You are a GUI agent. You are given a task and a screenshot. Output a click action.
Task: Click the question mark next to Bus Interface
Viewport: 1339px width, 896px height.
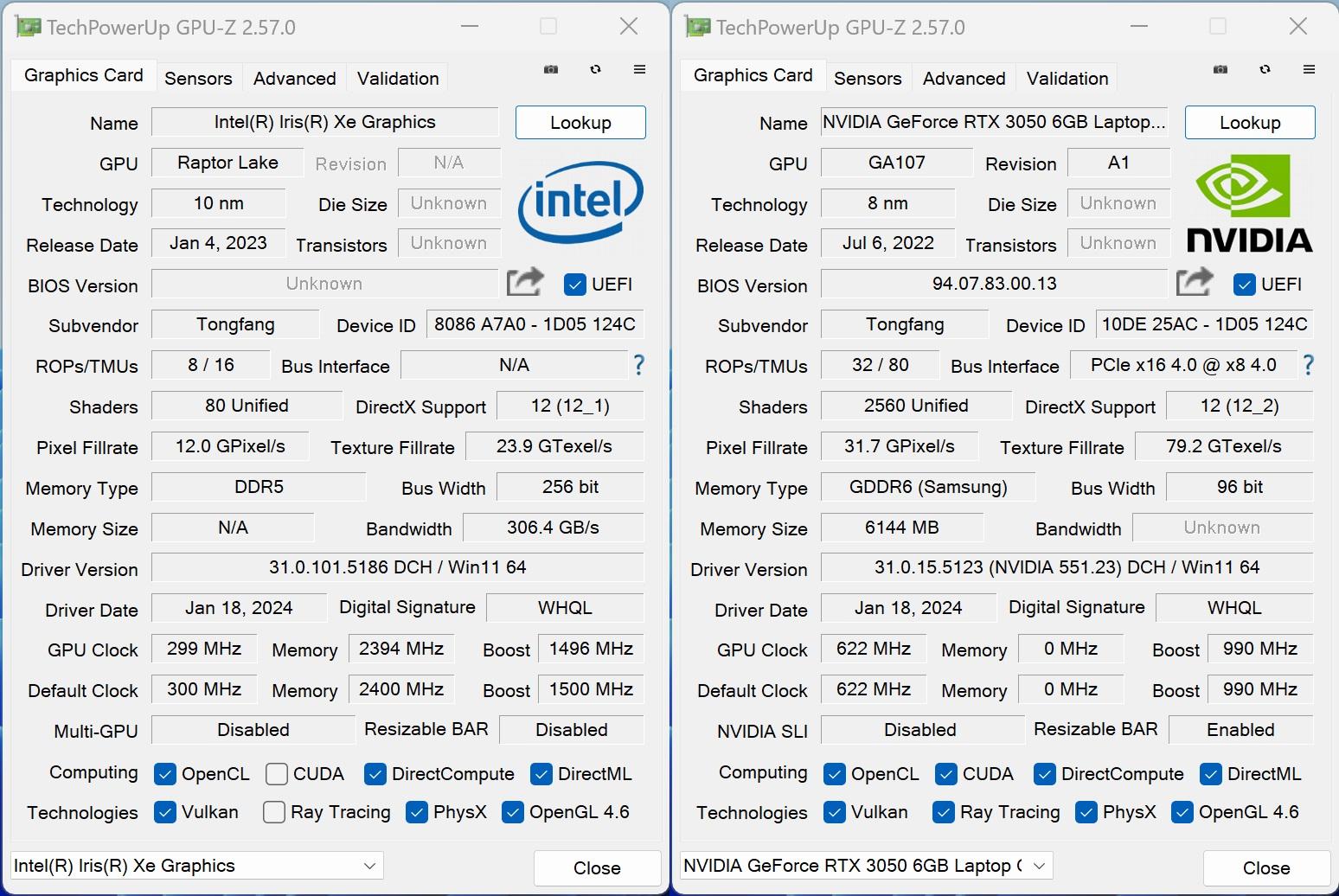638,366
